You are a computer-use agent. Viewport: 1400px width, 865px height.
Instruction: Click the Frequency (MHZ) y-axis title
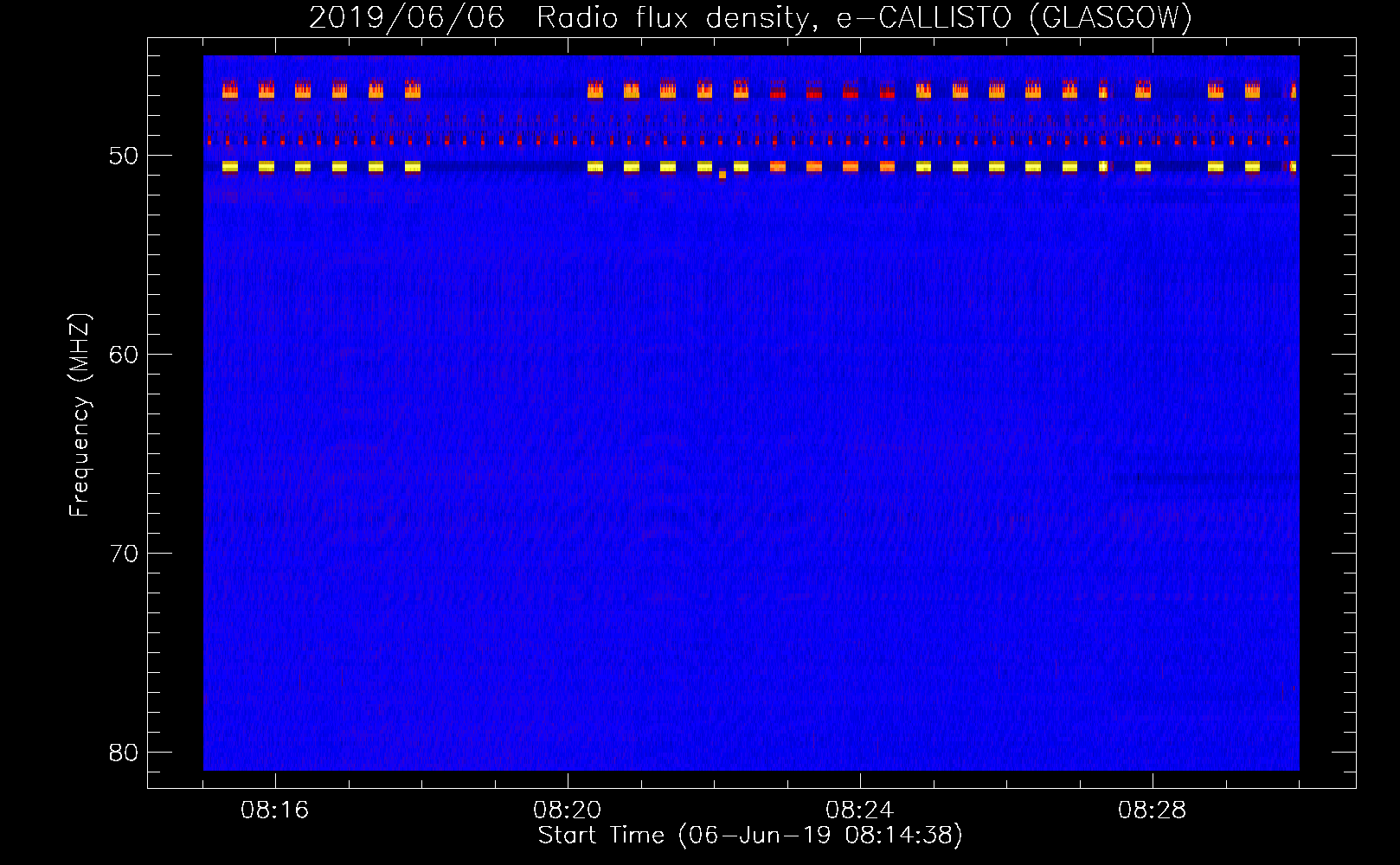point(80,415)
